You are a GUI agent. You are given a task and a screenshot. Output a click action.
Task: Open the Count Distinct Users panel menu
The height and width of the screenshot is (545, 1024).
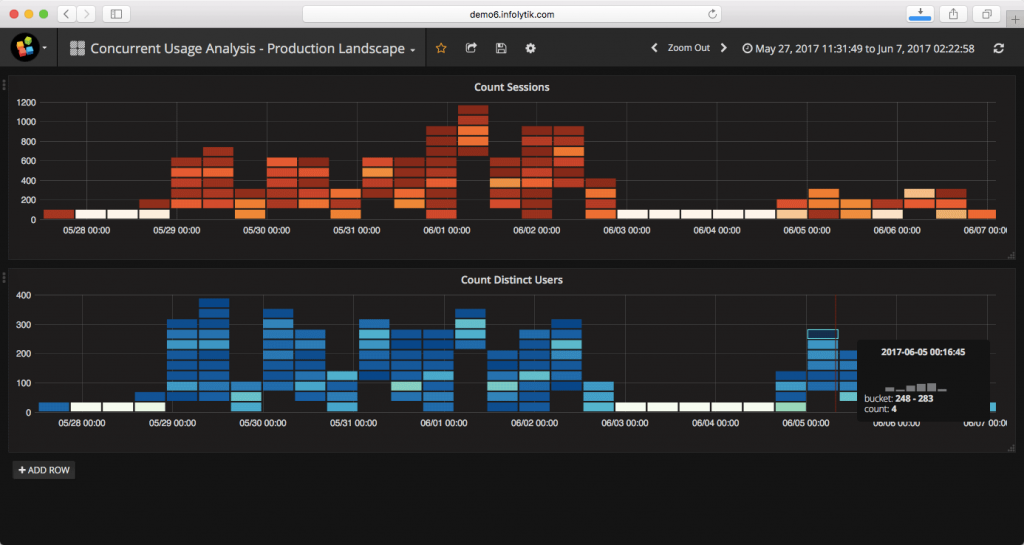point(511,280)
